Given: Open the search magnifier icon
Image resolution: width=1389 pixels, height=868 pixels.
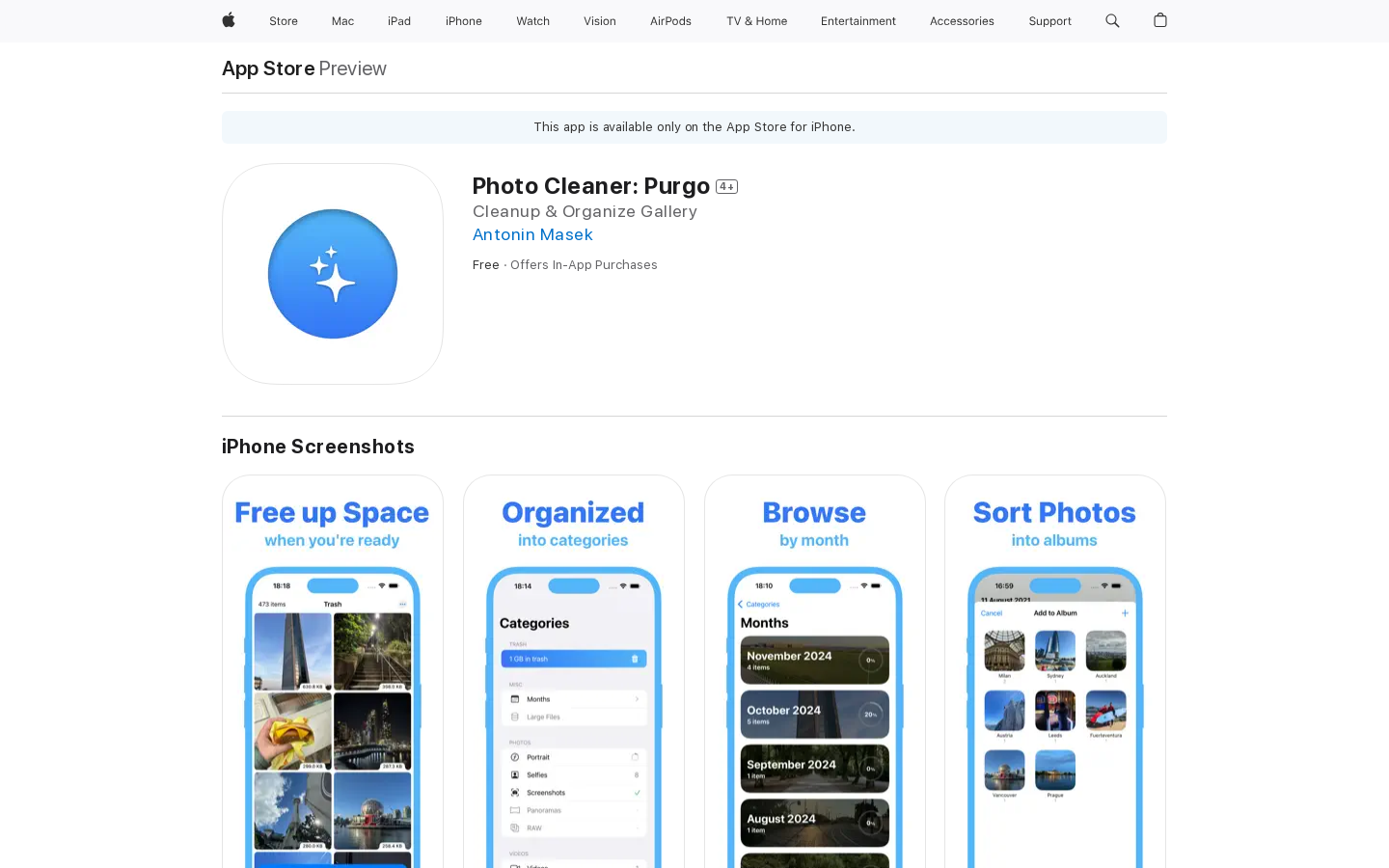Looking at the screenshot, I should [x=1112, y=20].
